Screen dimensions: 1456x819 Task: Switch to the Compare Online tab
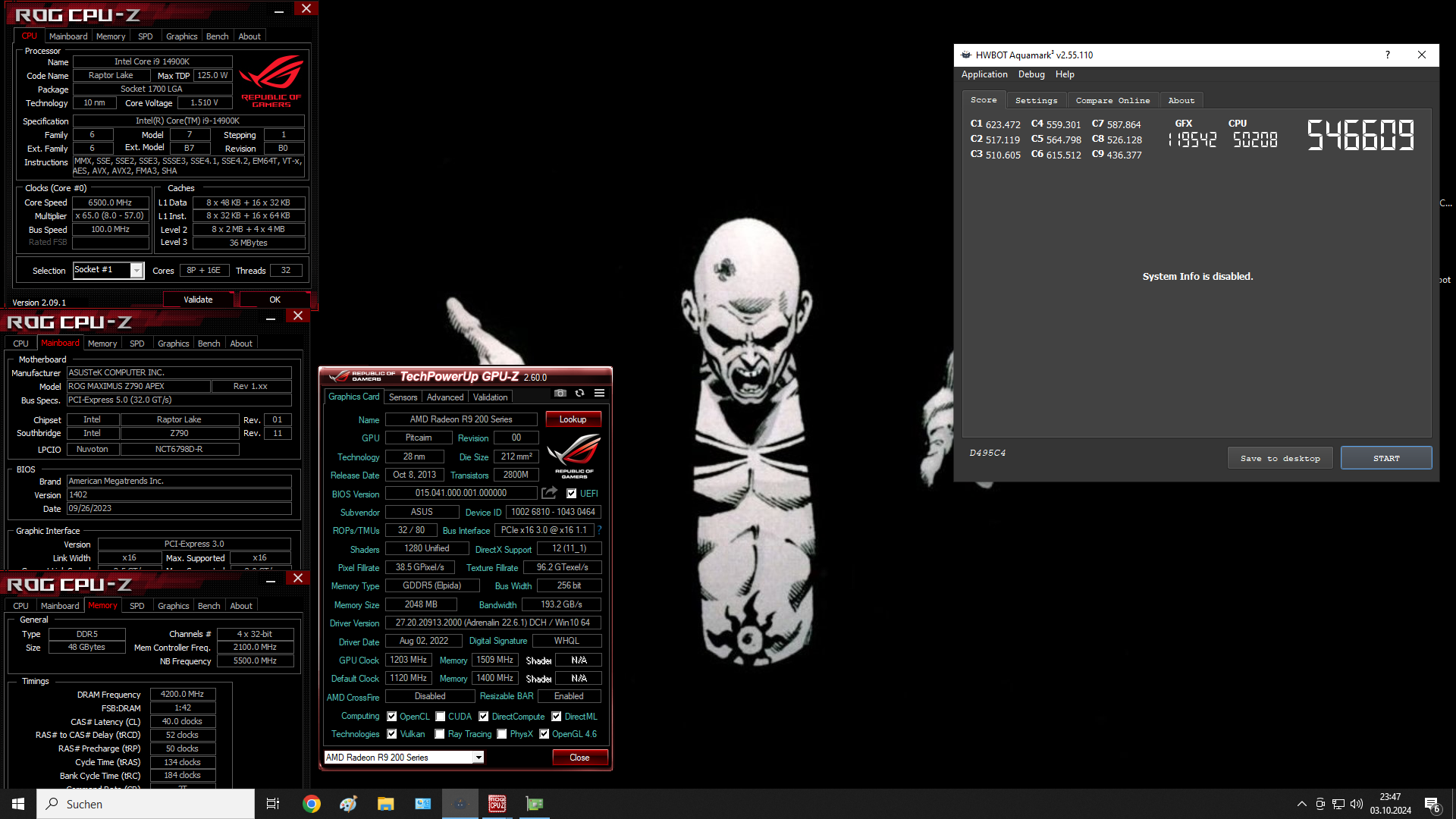1112,100
